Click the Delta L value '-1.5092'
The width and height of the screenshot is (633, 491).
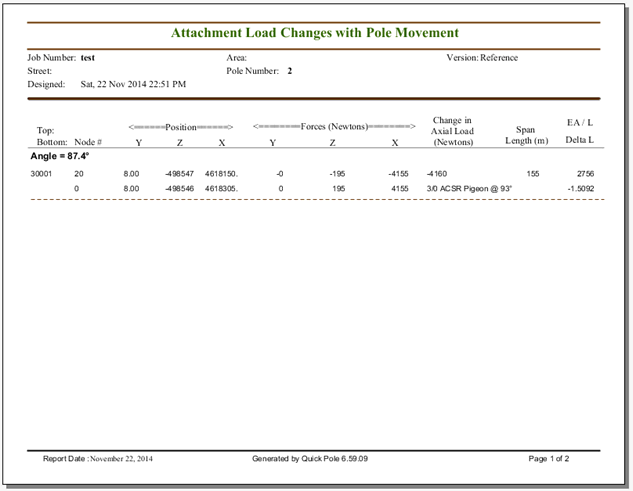coord(581,189)
